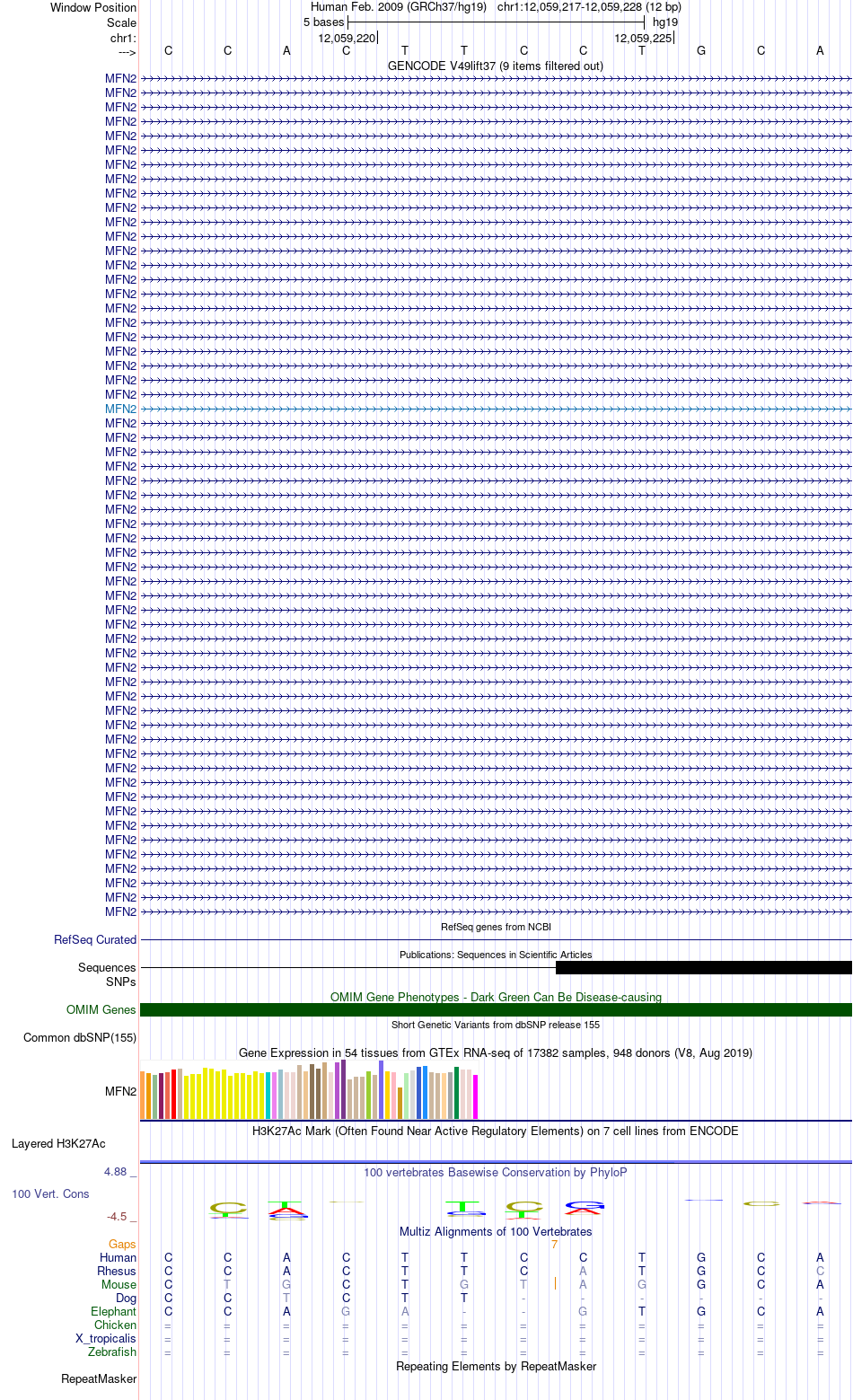
Task: Click the orange Gaps label
Action: 122,1244
